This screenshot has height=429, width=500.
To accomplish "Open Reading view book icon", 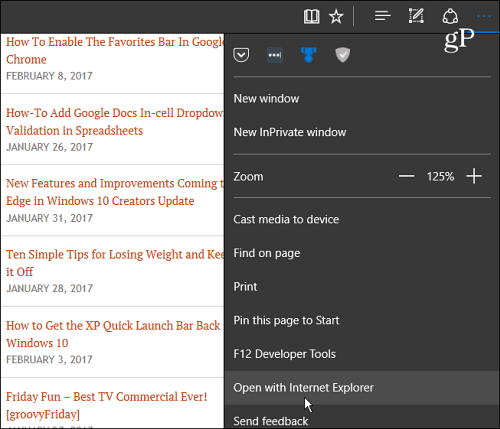I will (x=311, y=16).
